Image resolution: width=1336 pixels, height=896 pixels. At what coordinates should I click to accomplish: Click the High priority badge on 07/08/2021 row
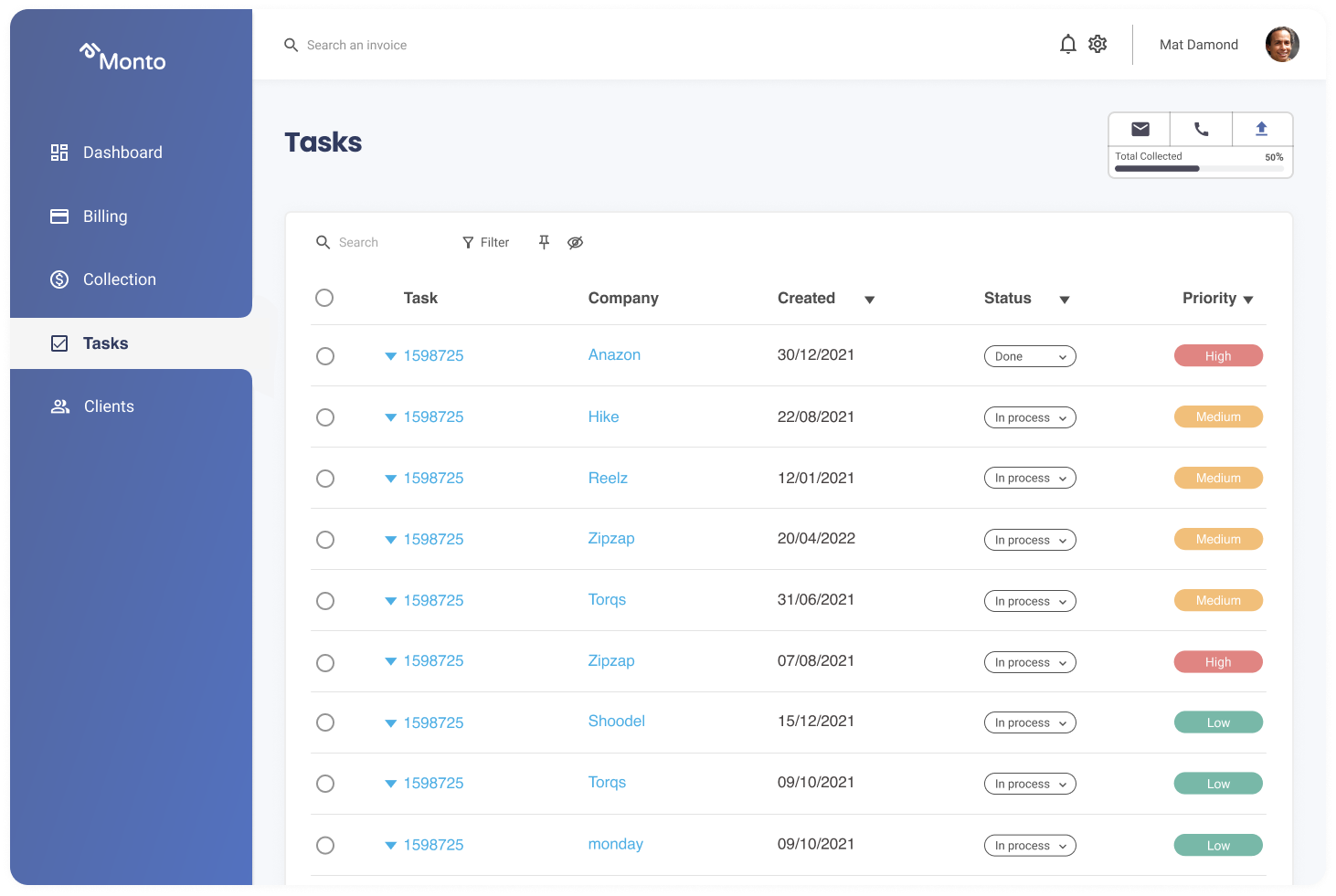[x=1218, y=662]
